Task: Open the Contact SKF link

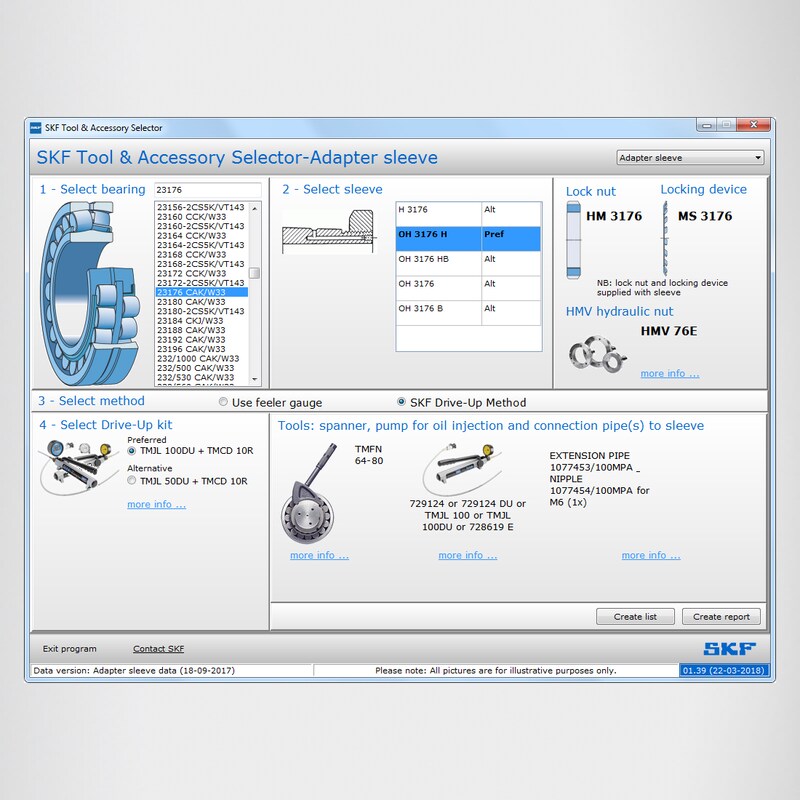Action: coord(158,648)
